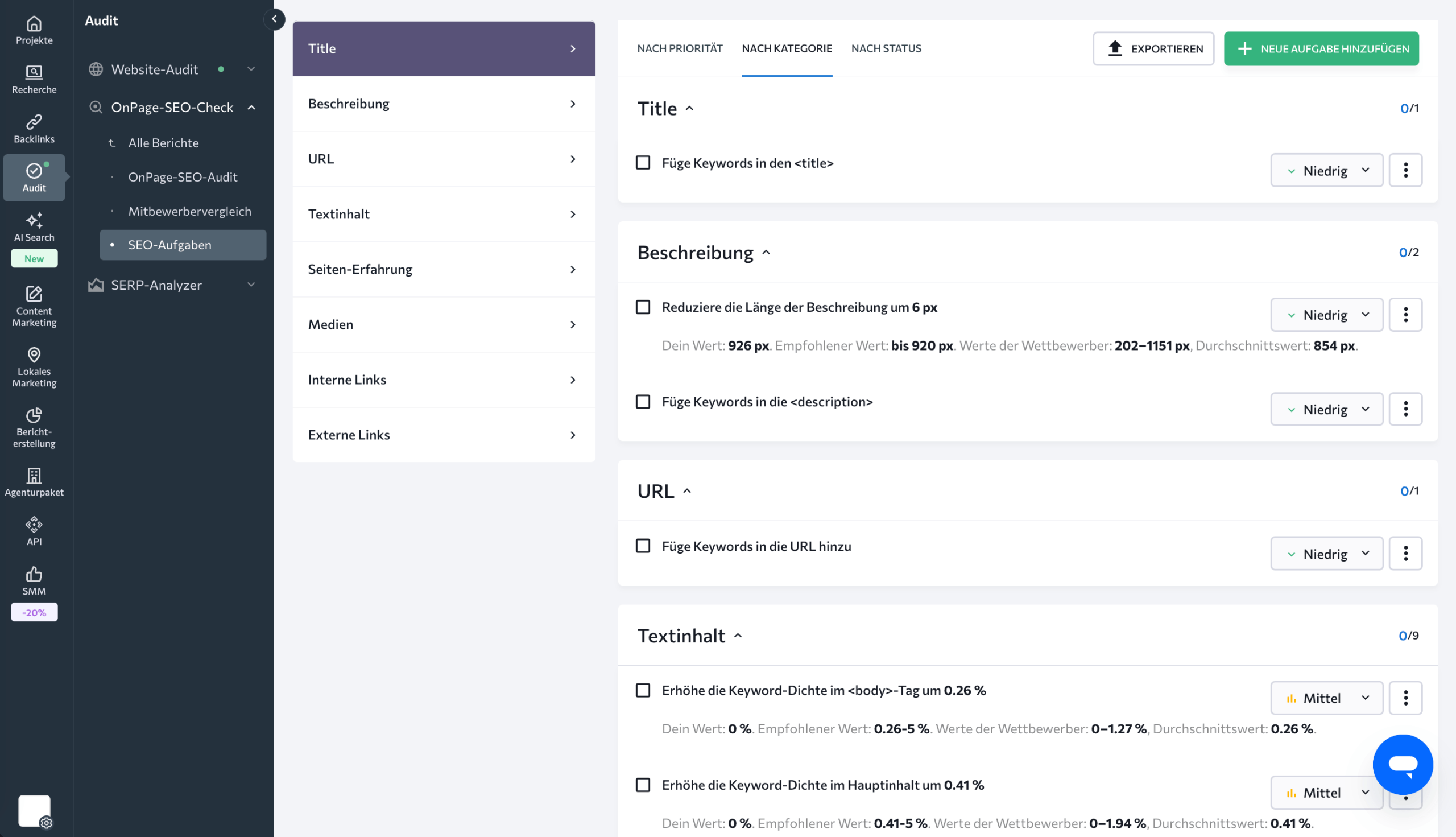Switch to Nach Status tab
The height and width of the screenshot is (837, 1456).
[886, 48]
